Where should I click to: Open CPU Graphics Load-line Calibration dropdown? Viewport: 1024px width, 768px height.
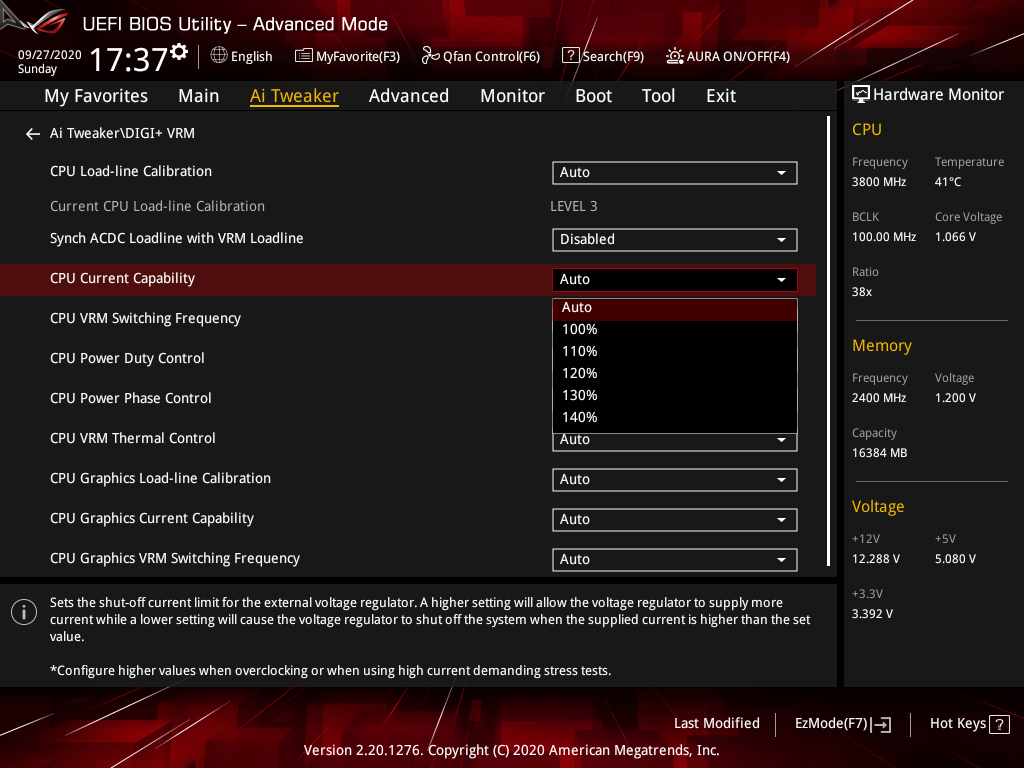coord(675,480)
